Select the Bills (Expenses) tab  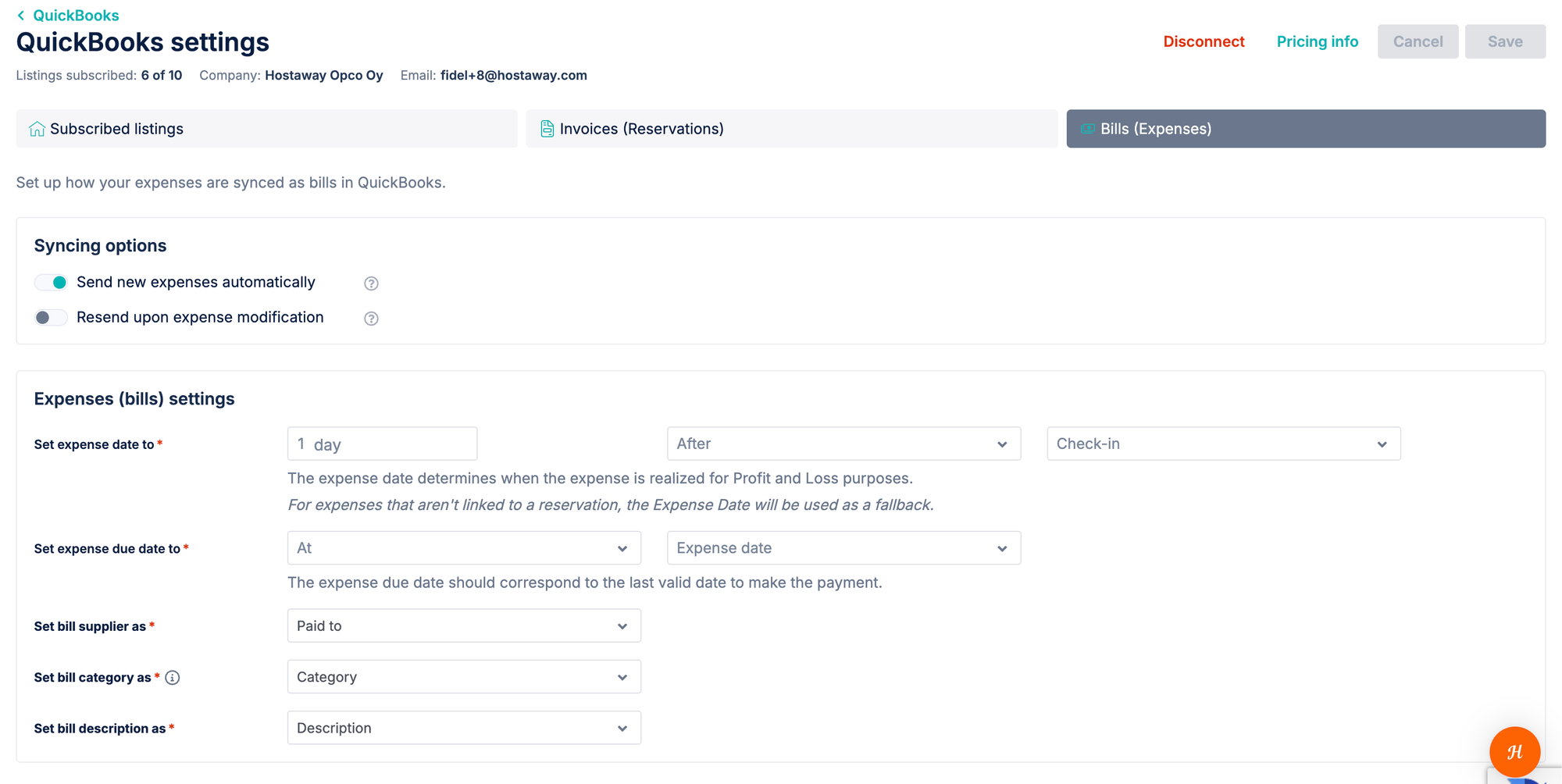(1306, 129)
